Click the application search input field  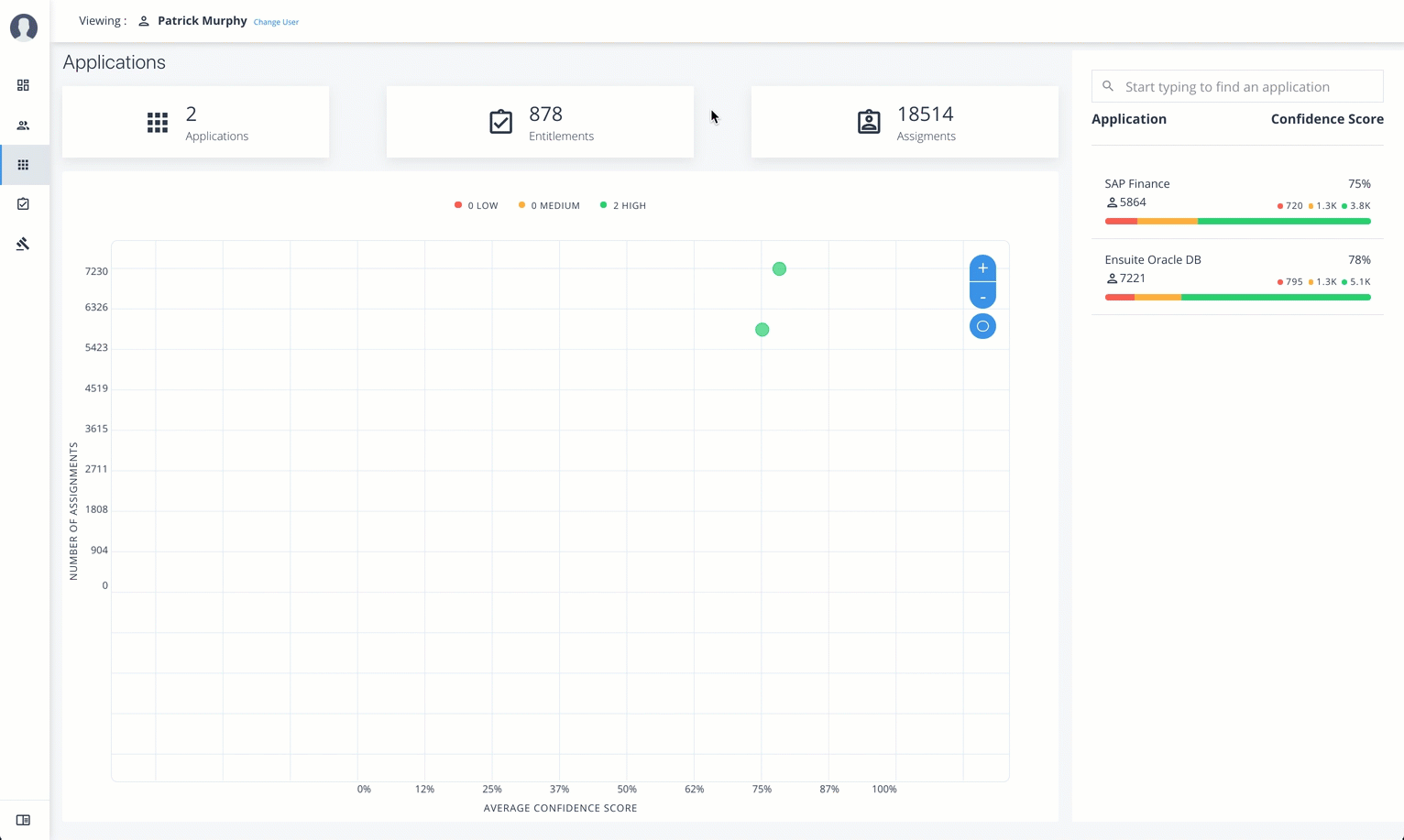[1248, 87]
